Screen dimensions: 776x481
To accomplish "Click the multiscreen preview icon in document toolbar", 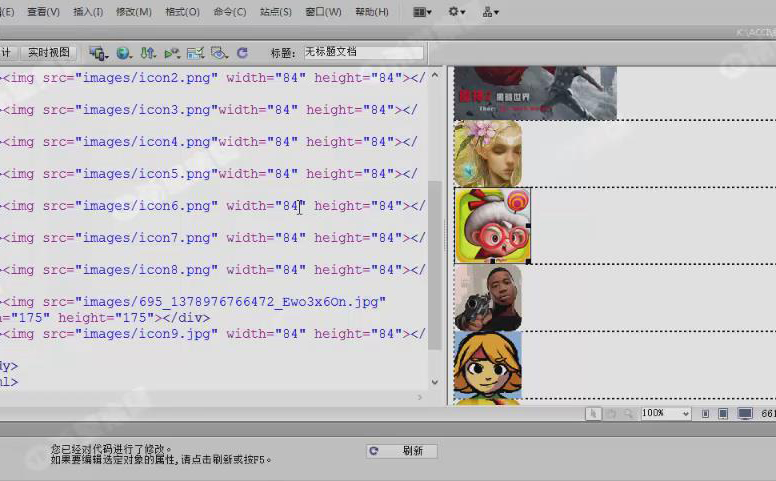I will 98,52.
